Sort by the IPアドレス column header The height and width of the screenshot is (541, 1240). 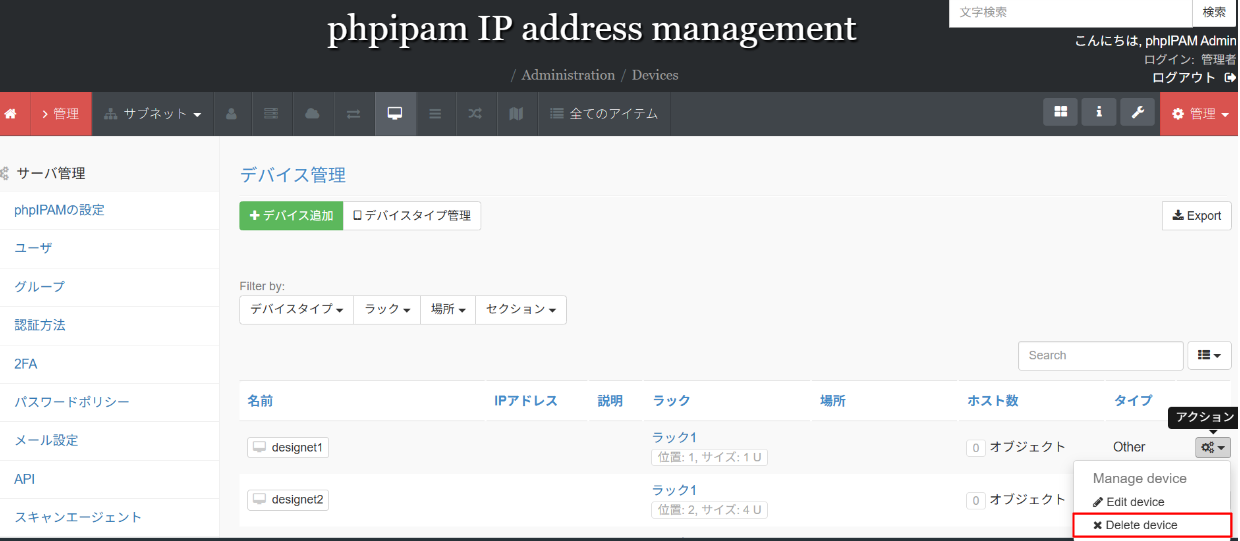tap(526, 401)
